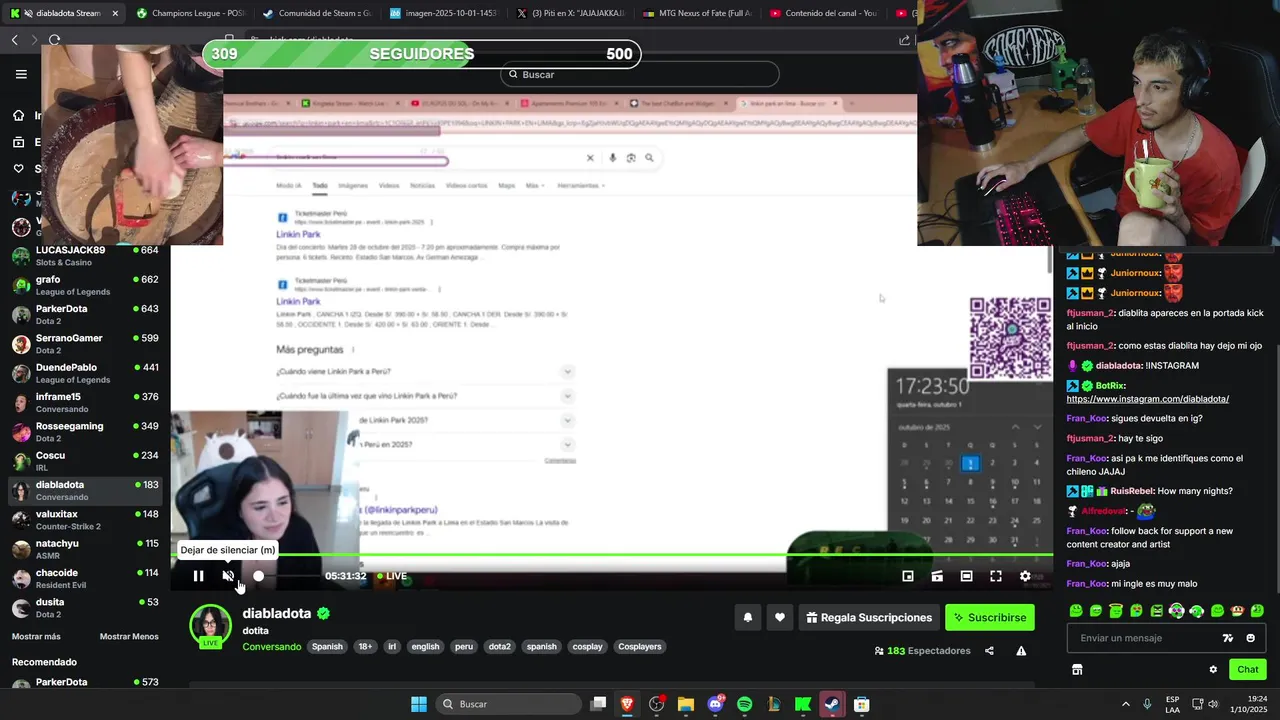This screenshot has height=720, width=1280.
Task: Report stream using warning triangle icon
Action: point(1021,651)
